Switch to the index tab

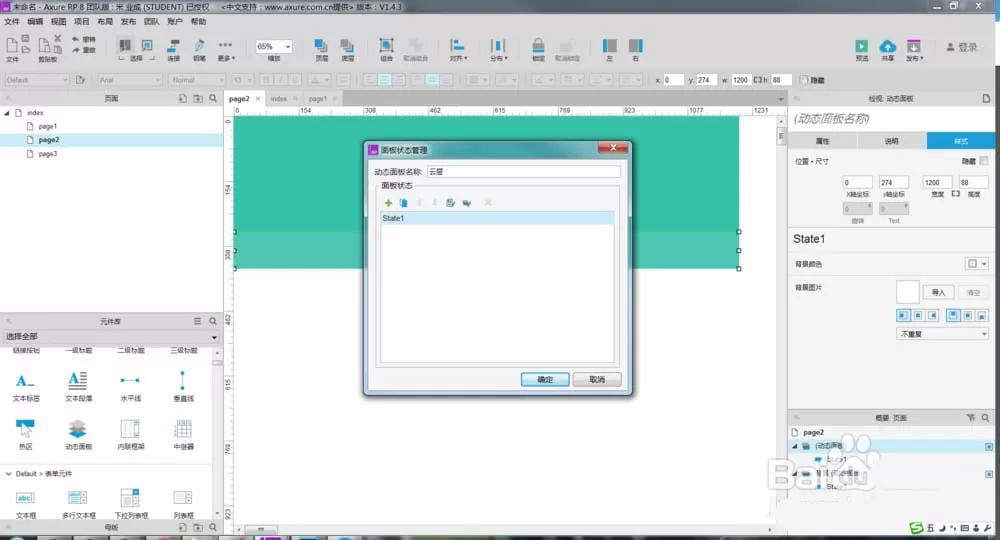(x=279, y=98)
